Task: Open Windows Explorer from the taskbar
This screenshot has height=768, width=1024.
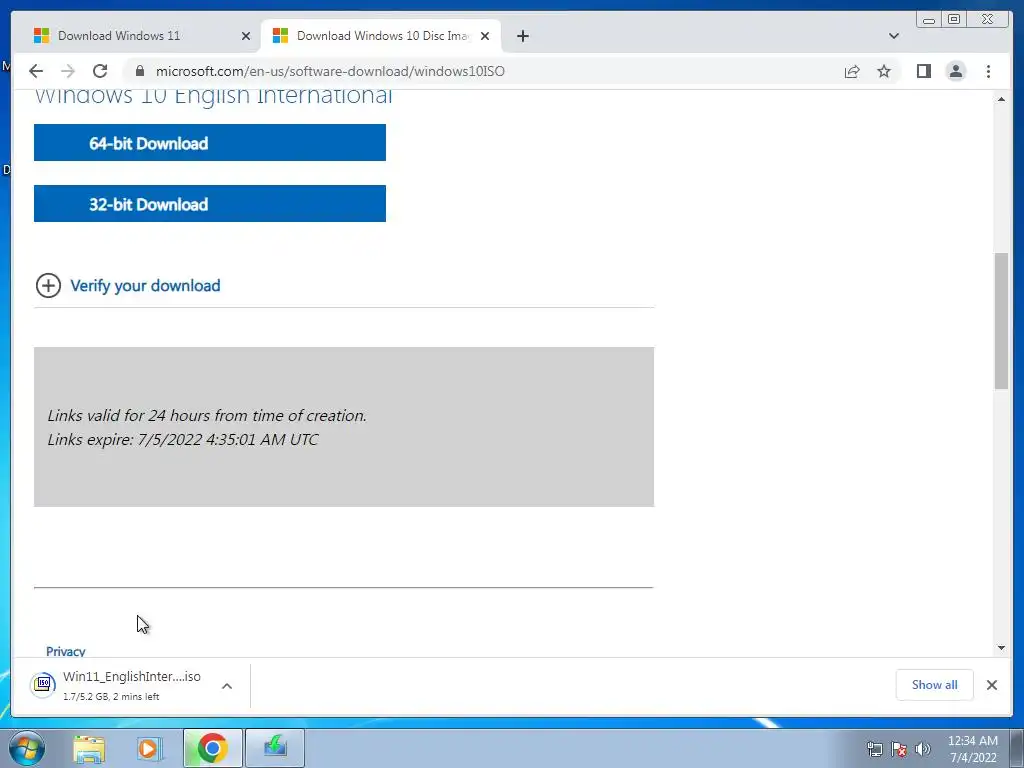Action: pyautogui.click(x=89, y=748)
